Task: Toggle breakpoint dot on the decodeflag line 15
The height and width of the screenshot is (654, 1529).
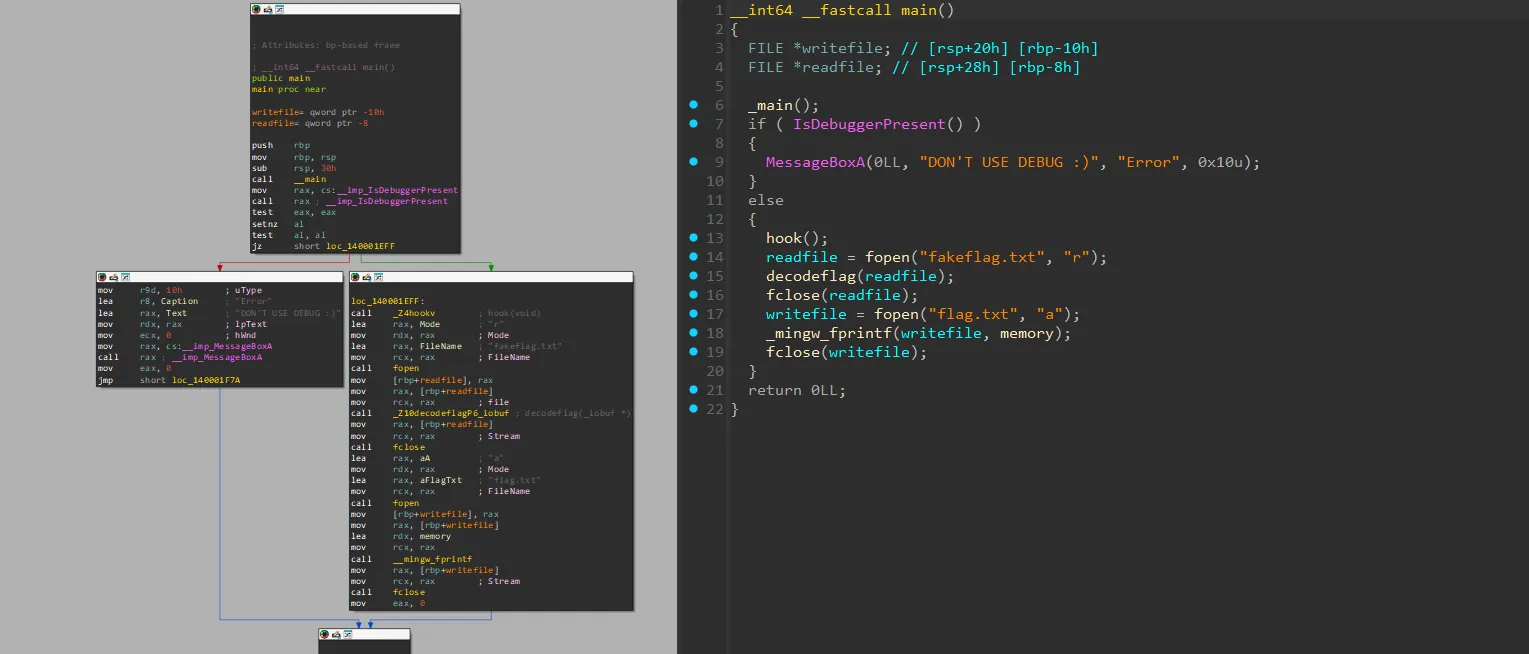Action: point(692,276)
